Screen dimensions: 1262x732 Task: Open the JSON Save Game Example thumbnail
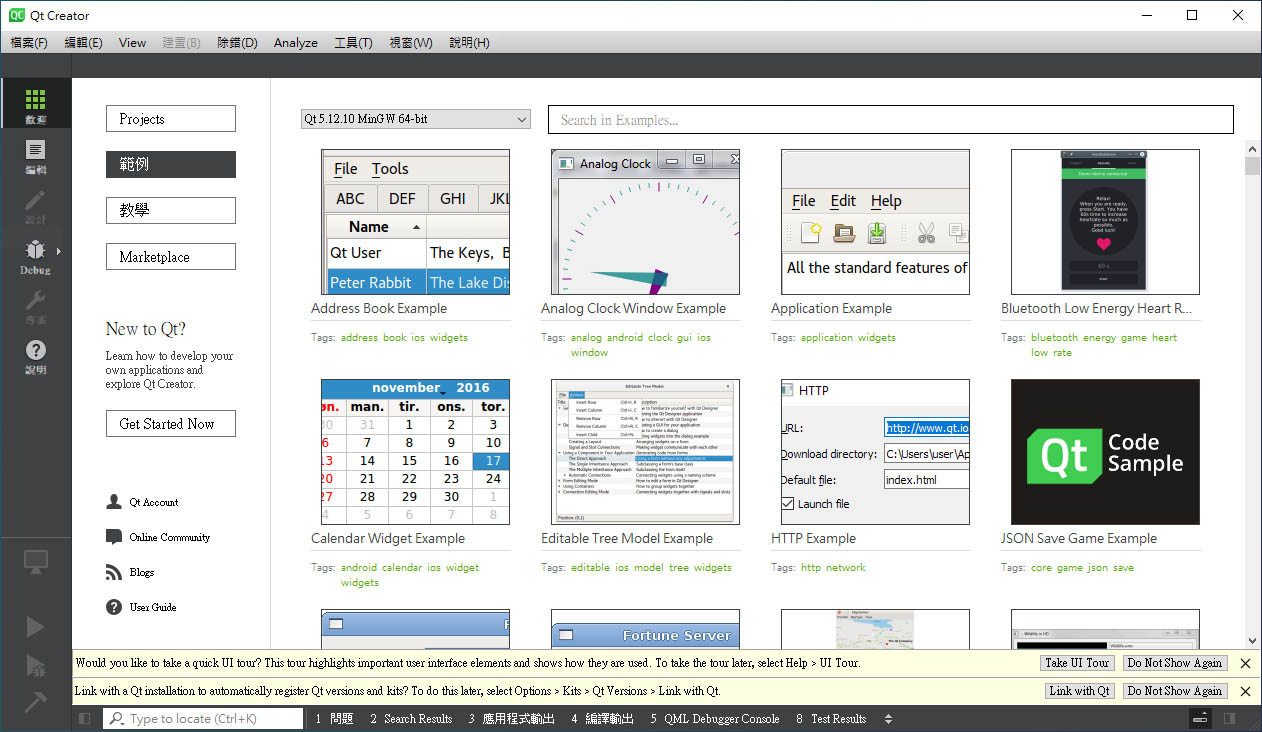pyautogui.click(x=1105, y=452)
